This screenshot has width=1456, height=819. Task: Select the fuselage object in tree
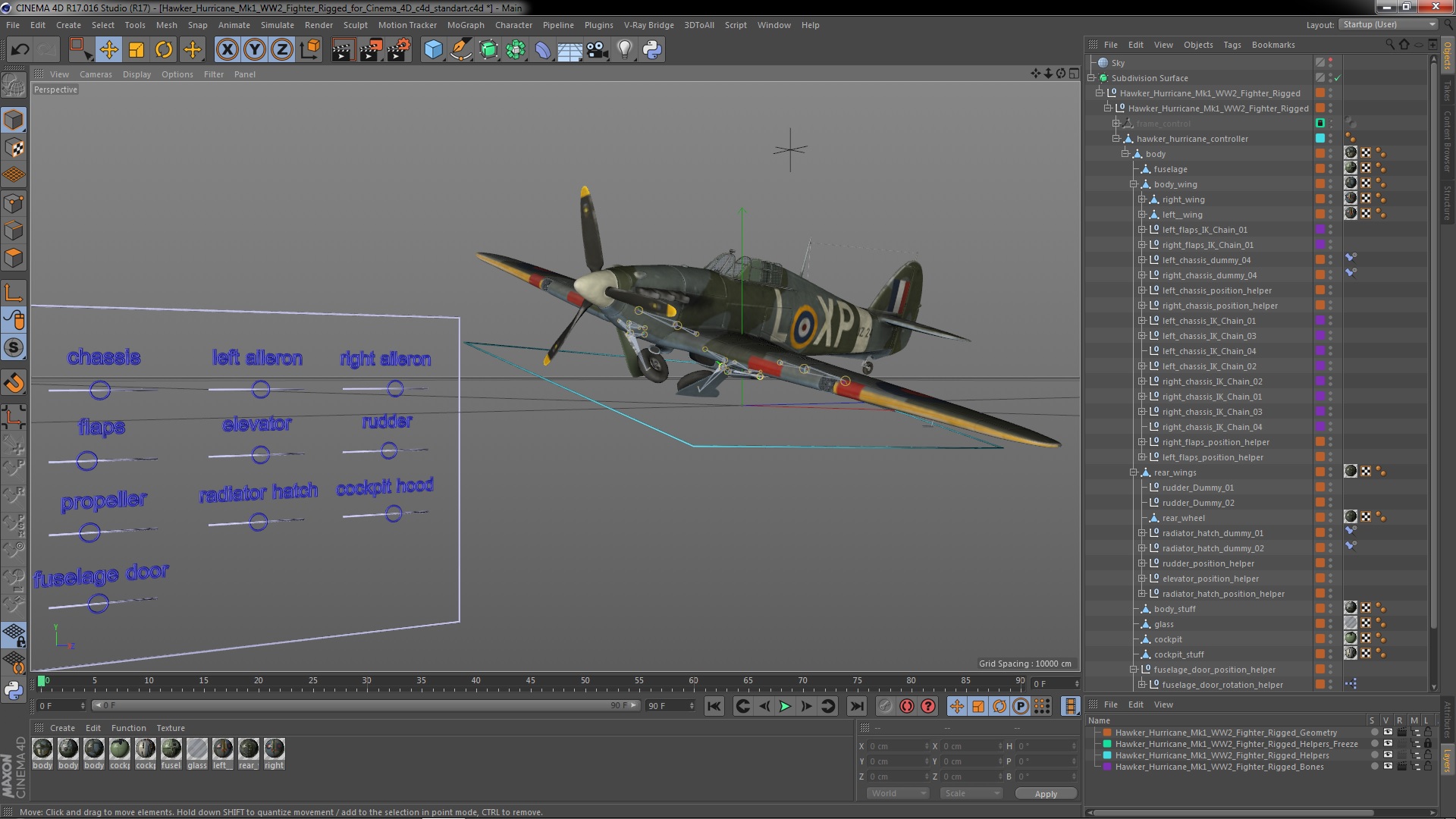click(x=1170, y=169)
